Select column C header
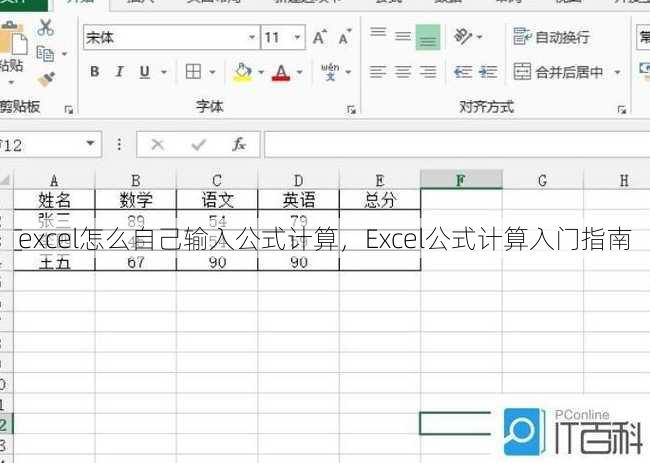Image resolution: width=650 pixels, height=463 pixels. 217,180
